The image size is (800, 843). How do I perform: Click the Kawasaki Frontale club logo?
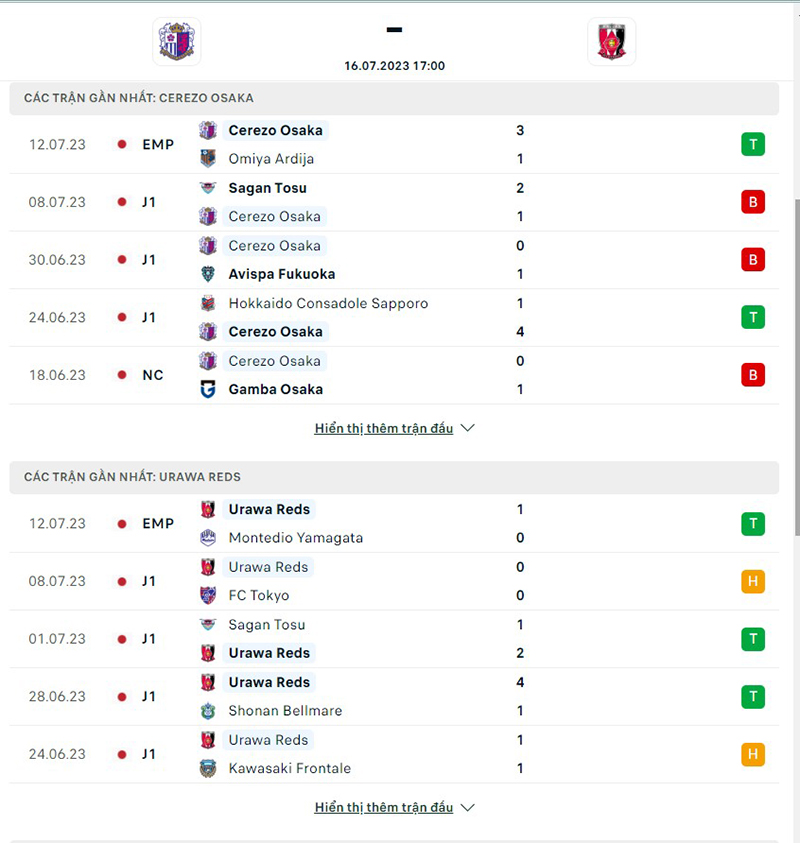point(207,768)
